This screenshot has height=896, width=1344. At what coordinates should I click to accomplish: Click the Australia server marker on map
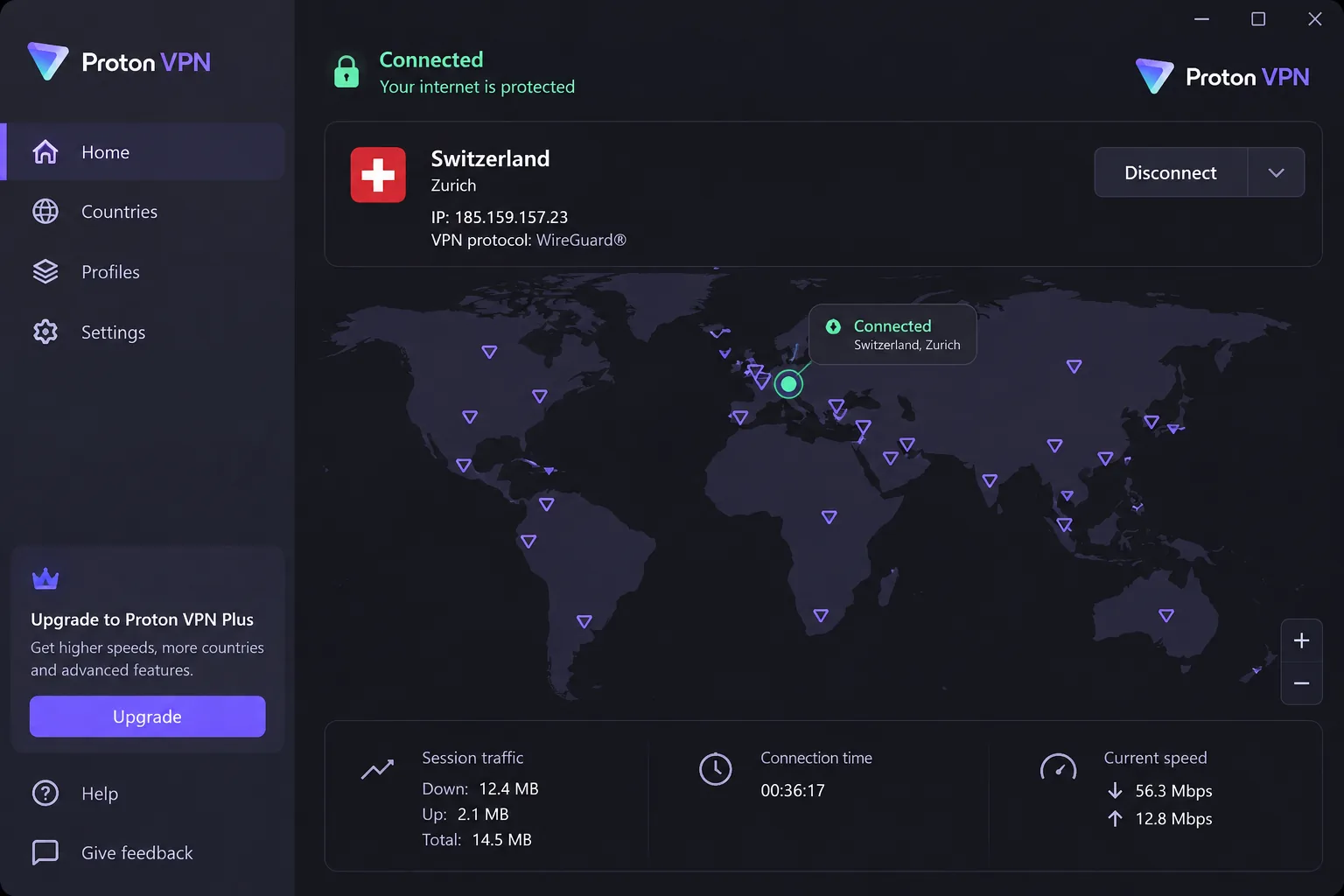[x=1165, y=616]
